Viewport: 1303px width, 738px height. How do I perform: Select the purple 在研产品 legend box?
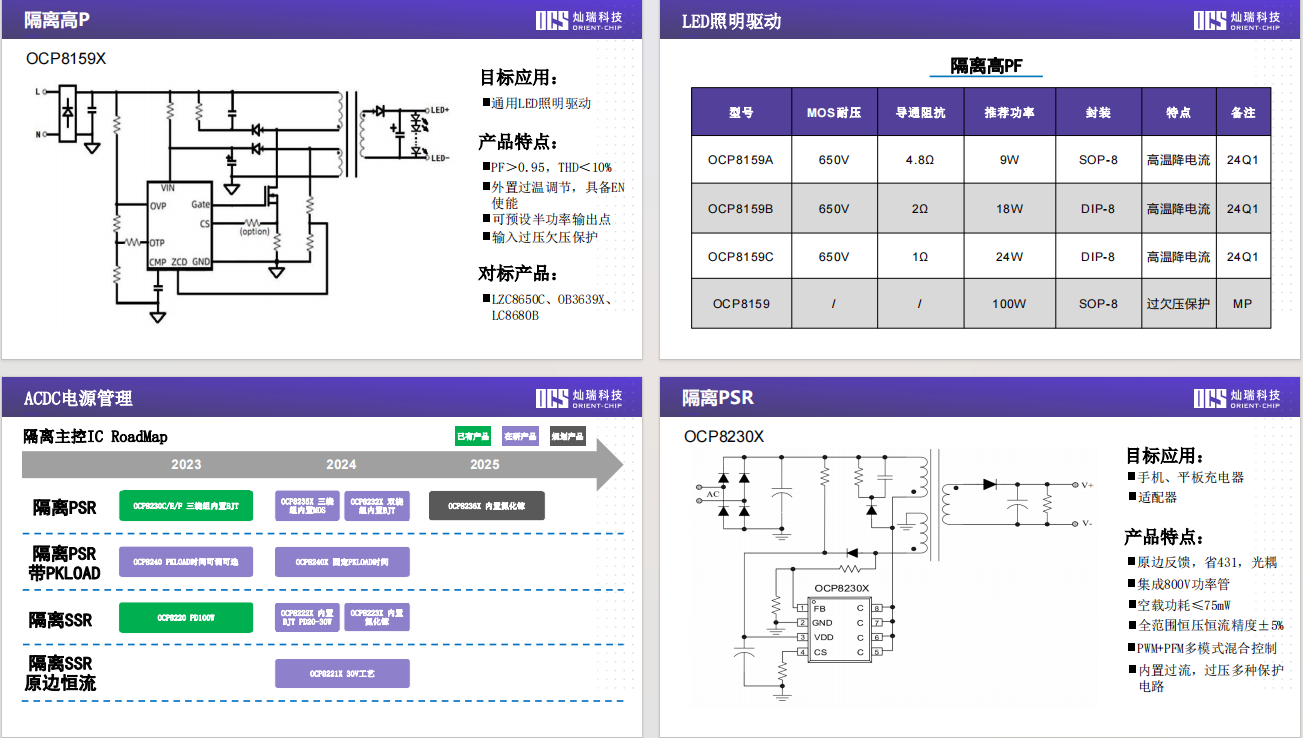521,436
